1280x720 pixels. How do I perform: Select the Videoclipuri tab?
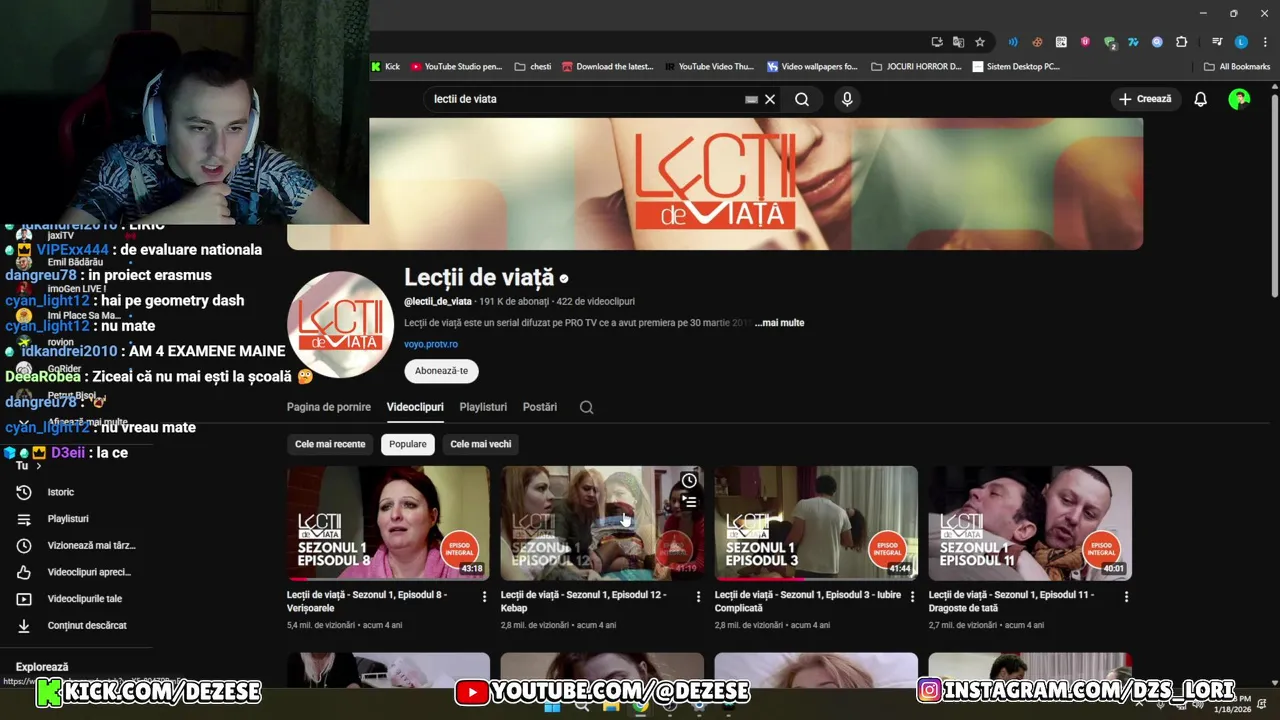coord(415,407)
